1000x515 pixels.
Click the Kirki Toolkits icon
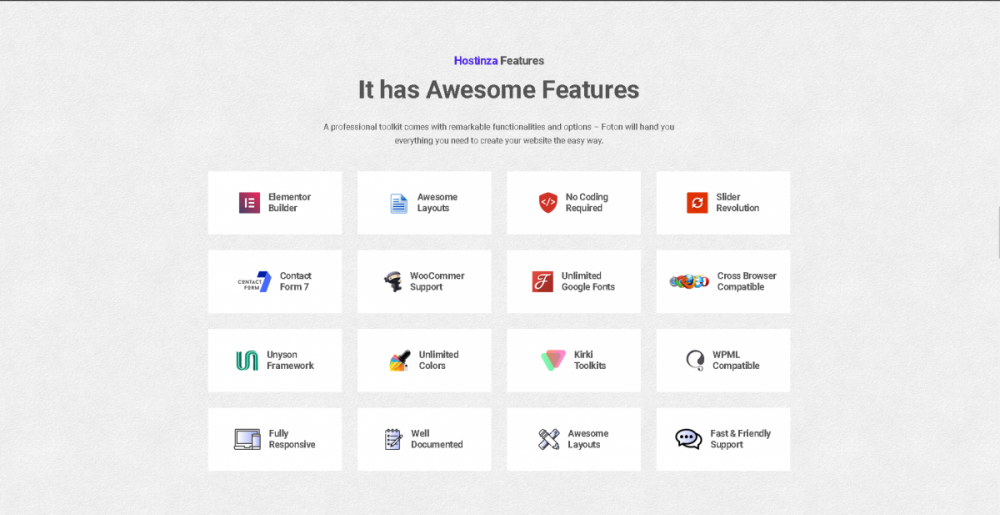[x=553, y=361]
